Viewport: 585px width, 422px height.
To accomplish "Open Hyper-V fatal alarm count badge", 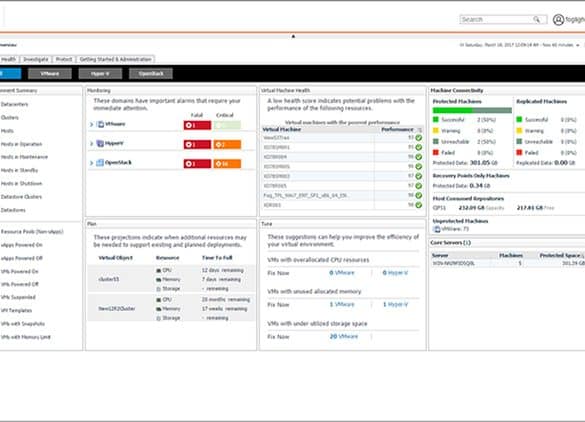I will pyautogui.click(x=197, y=144).
